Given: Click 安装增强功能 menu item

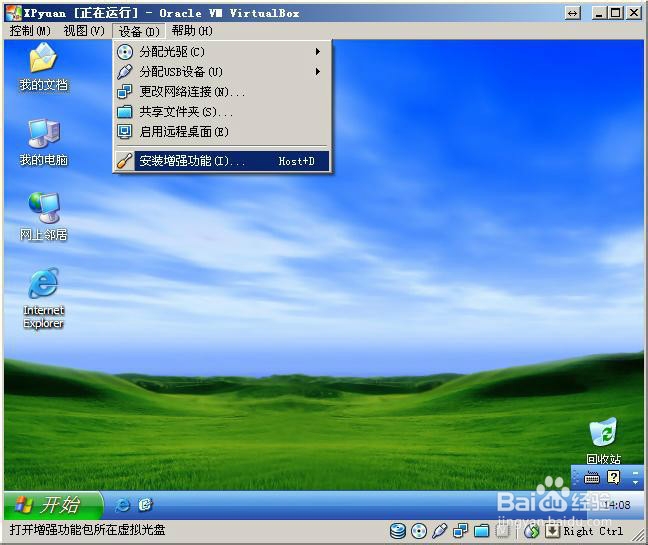Looking at the screenshot, I should point(222,161).
